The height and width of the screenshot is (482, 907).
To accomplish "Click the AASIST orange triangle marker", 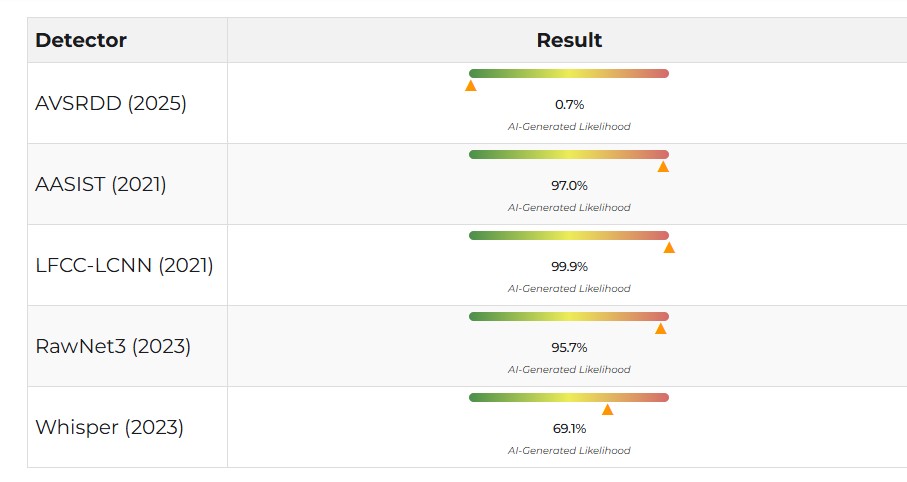I will (663, 167).
